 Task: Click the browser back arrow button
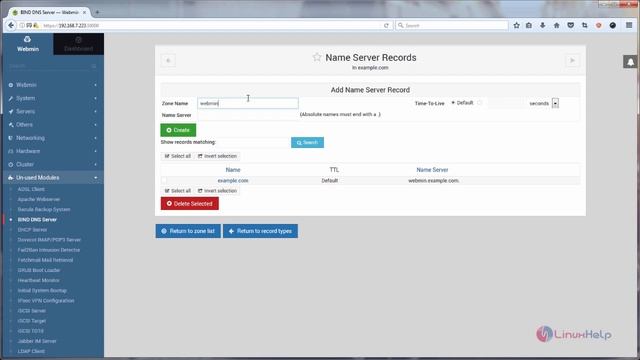click(11, 25)
